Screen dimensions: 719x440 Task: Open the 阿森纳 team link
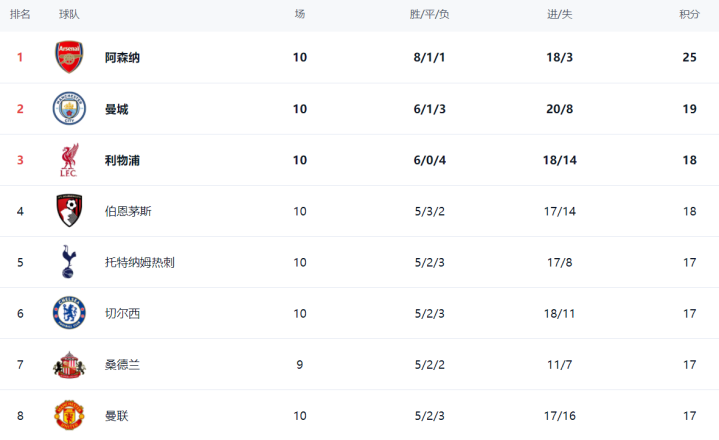pyautogui.click(x=122, y=58)
